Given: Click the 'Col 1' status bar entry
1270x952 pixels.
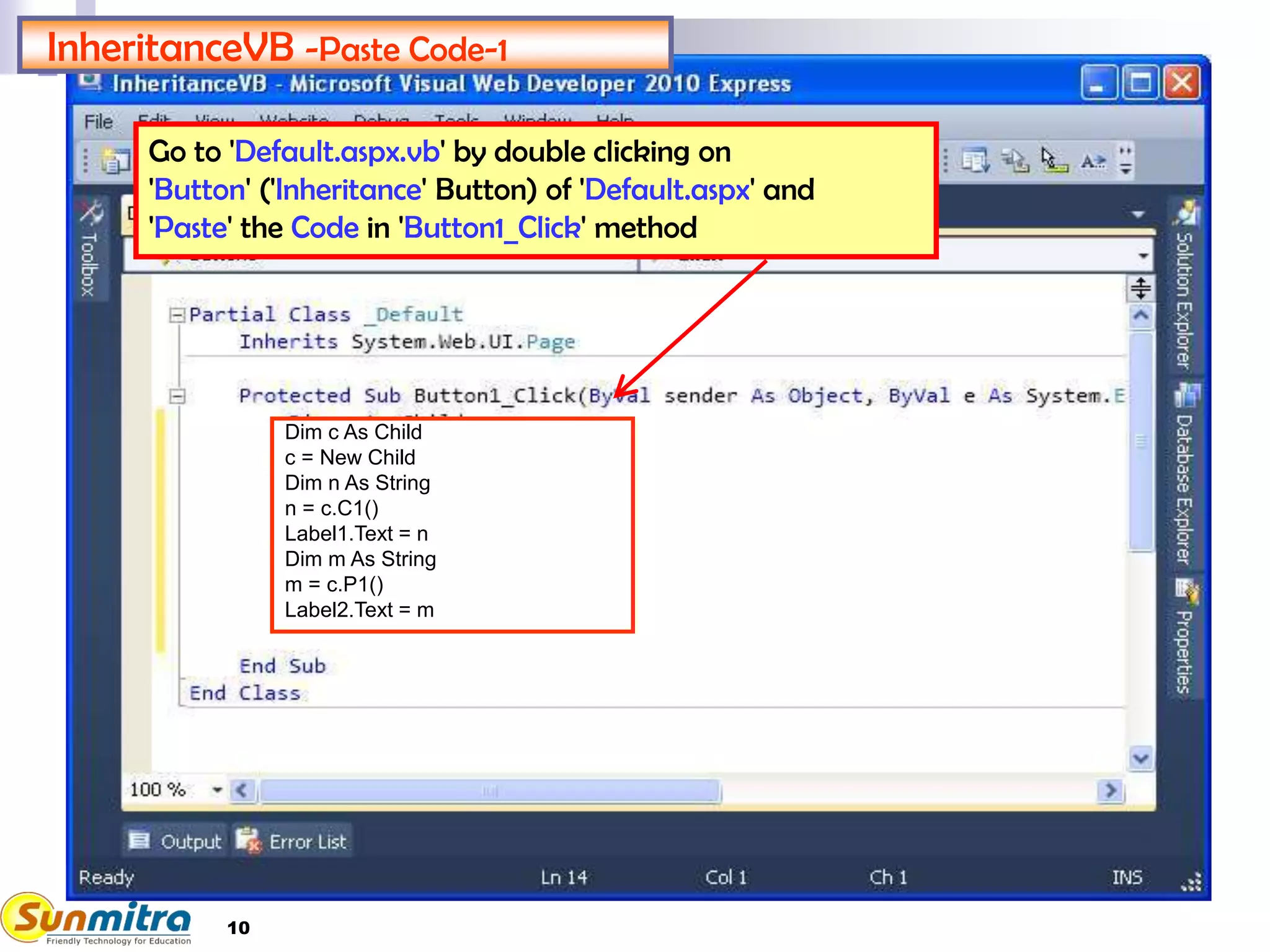Looking at the screenshot, I should click(726, 878).
